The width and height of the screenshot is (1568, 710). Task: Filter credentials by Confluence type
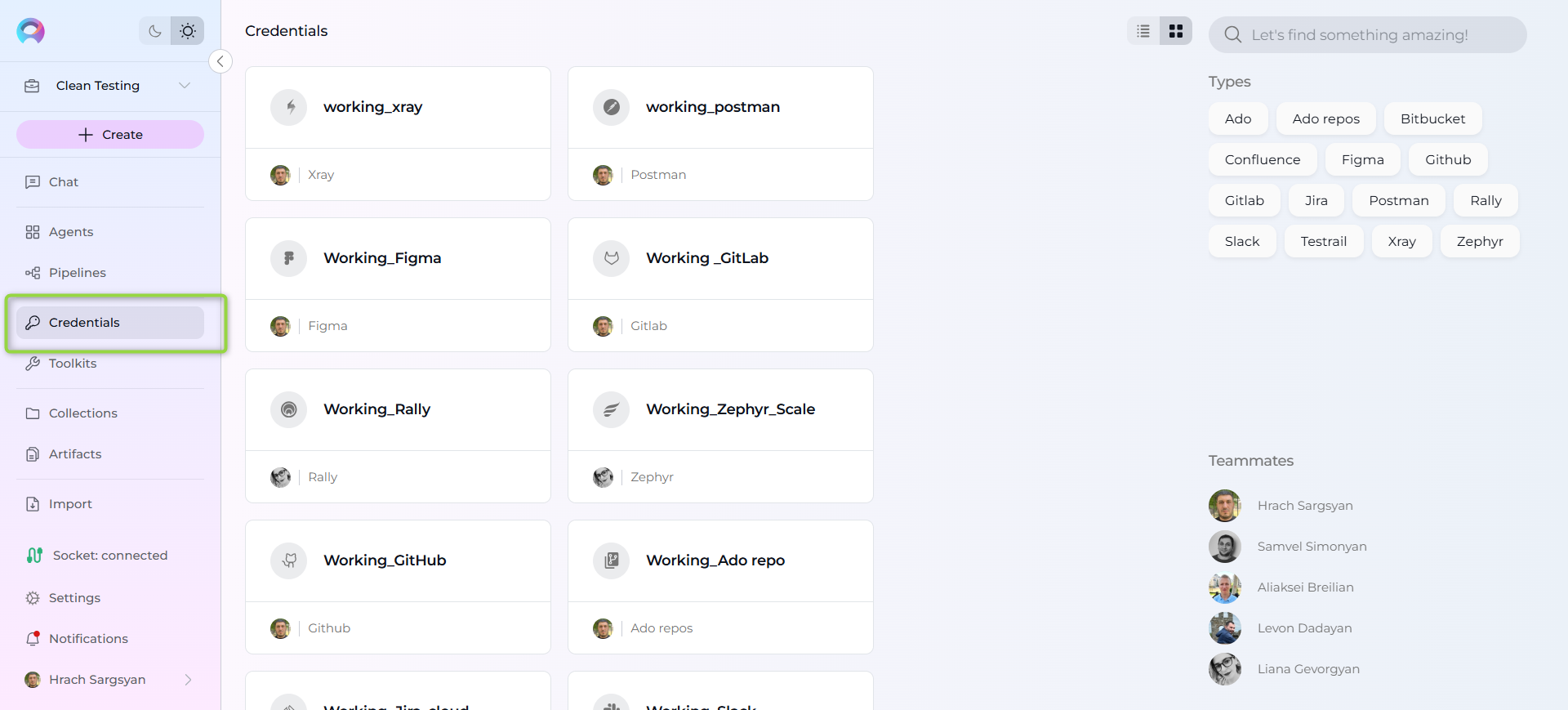tap(1262, 160)
